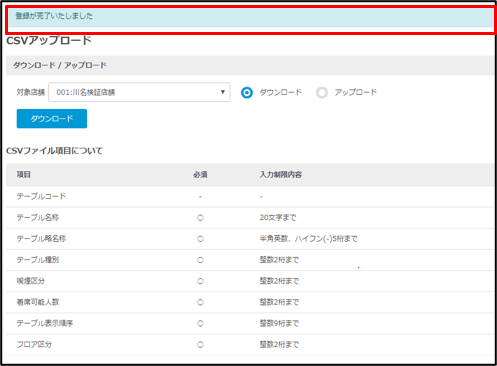Image resolution: width=497 pixels, height=366 pixels.
Task: Click the required circle for フロア区分
Action: [x=200, y=344]
